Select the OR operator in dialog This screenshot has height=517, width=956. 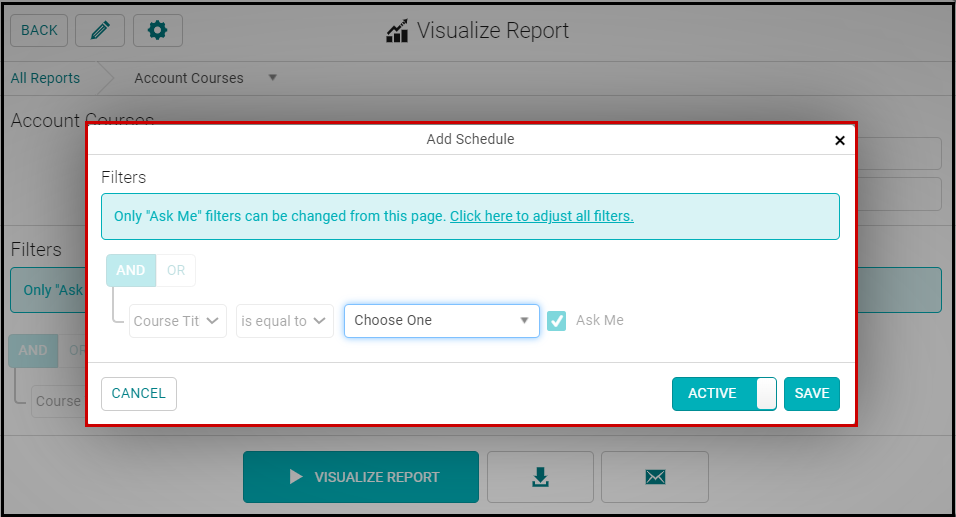tap(176, 270)
